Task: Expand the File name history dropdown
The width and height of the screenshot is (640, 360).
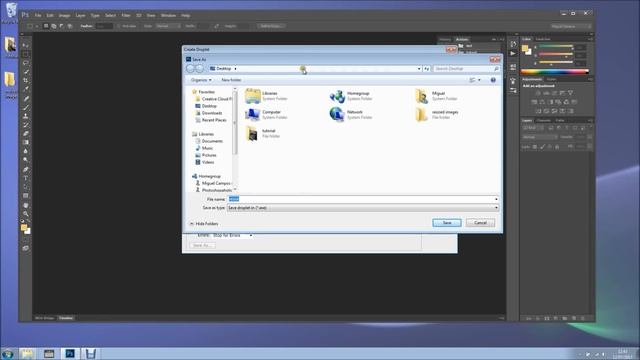Action: [496, 199]
